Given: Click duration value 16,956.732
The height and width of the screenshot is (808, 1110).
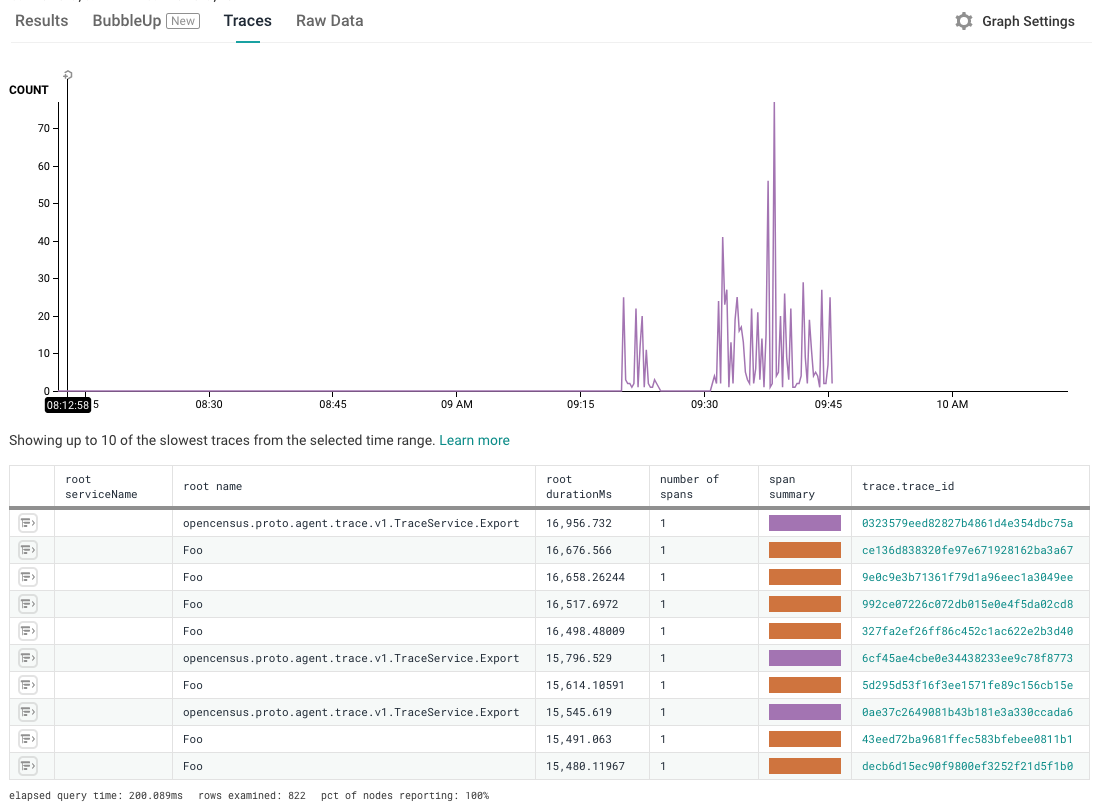Looking at the screenshot, I should [578, 523].
